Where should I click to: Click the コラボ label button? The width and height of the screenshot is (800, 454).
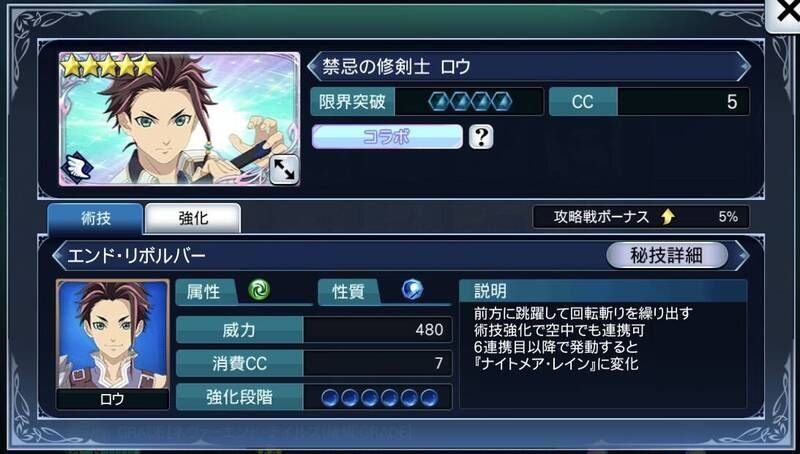pos(387,137)
